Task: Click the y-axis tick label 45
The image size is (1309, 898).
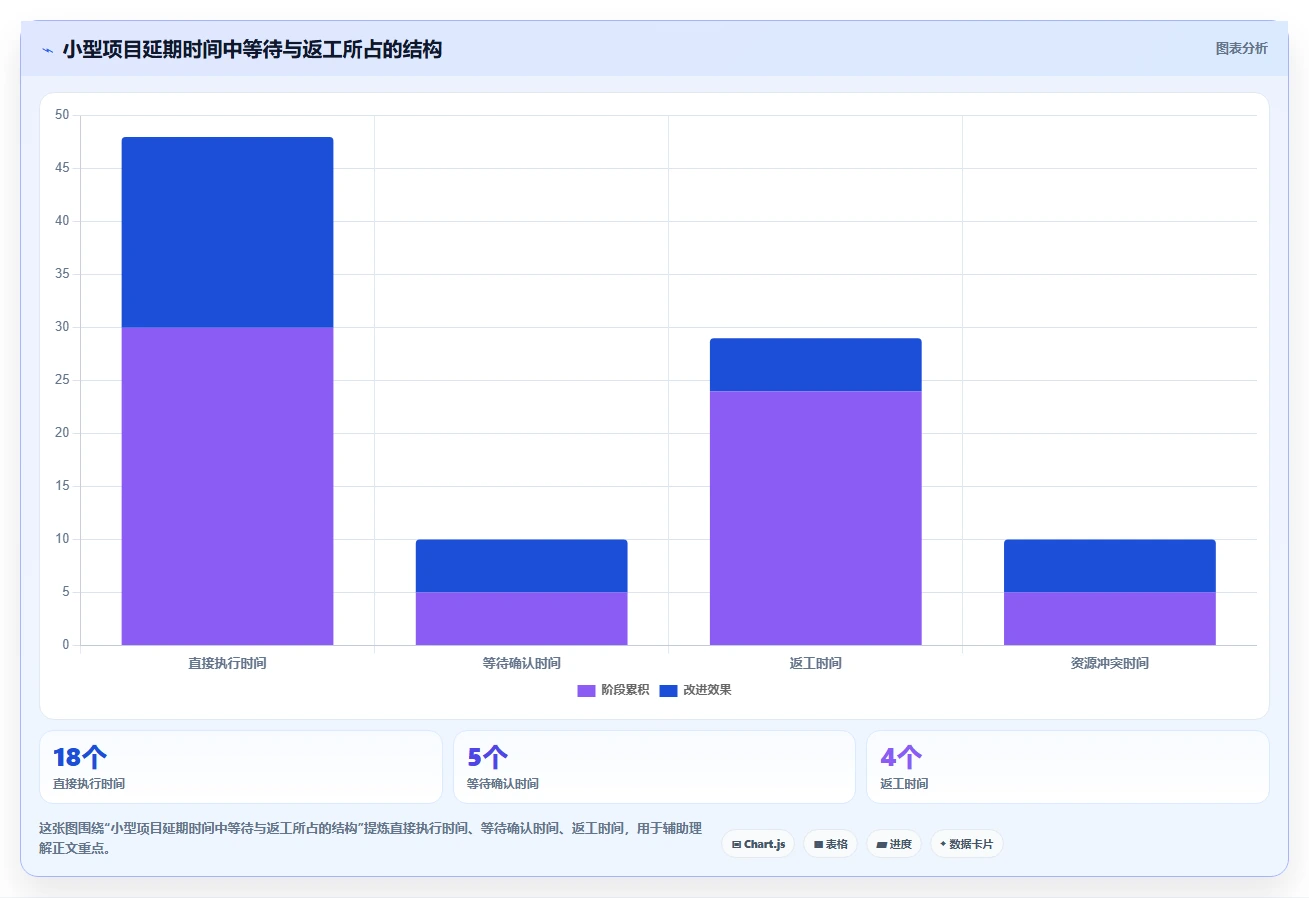Action: pos(62,168)
